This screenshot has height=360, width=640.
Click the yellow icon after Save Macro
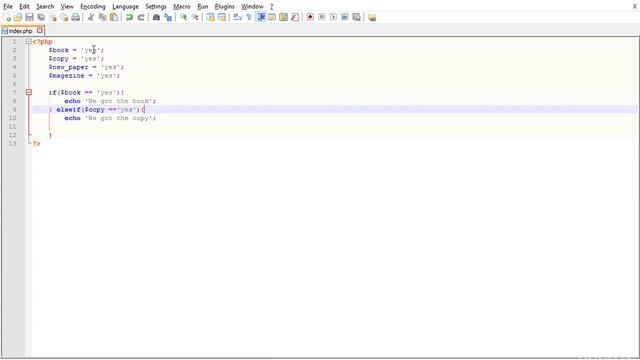point(372,17)
